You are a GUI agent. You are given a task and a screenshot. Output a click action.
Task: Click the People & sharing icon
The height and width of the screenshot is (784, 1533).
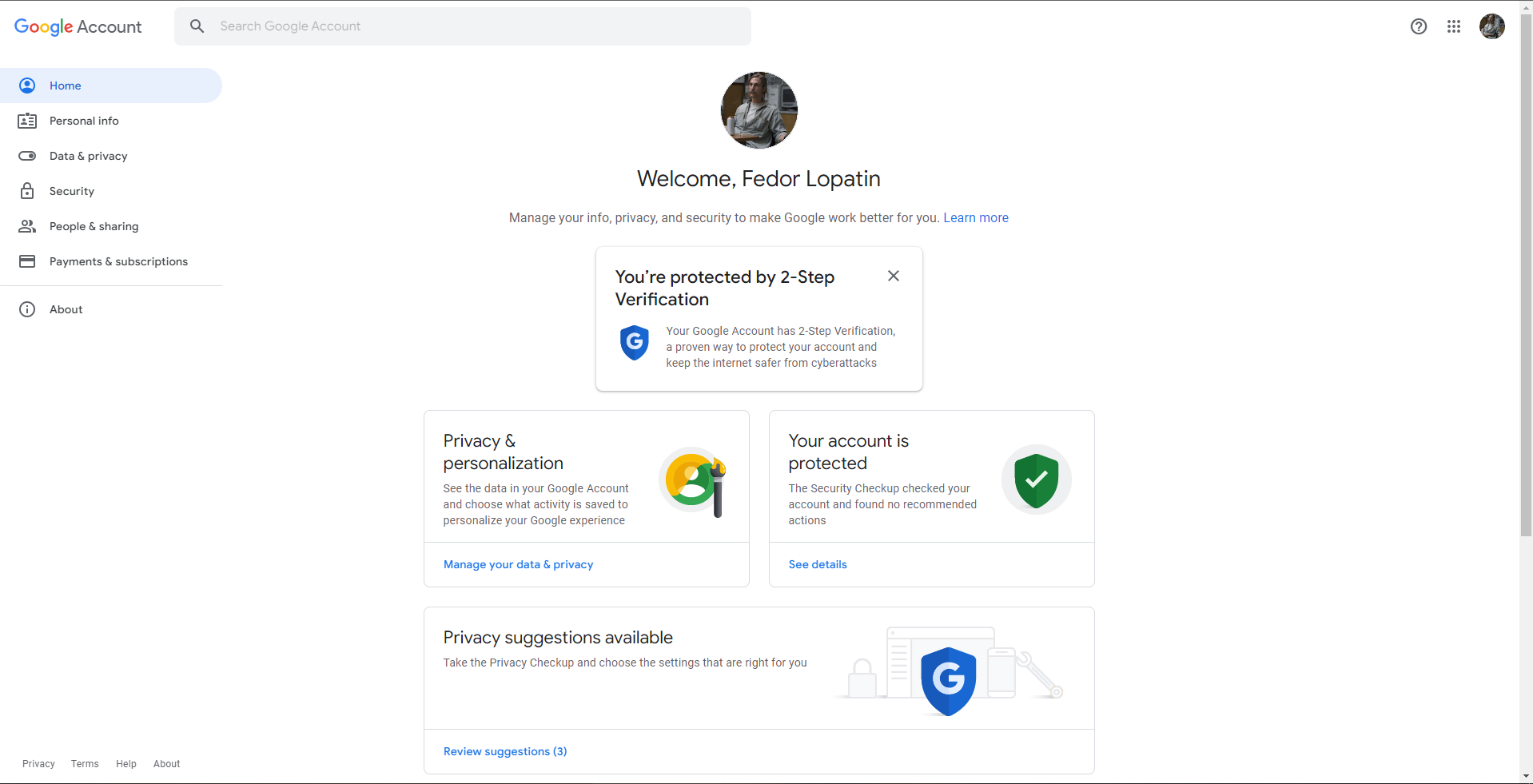click(27, 226)
